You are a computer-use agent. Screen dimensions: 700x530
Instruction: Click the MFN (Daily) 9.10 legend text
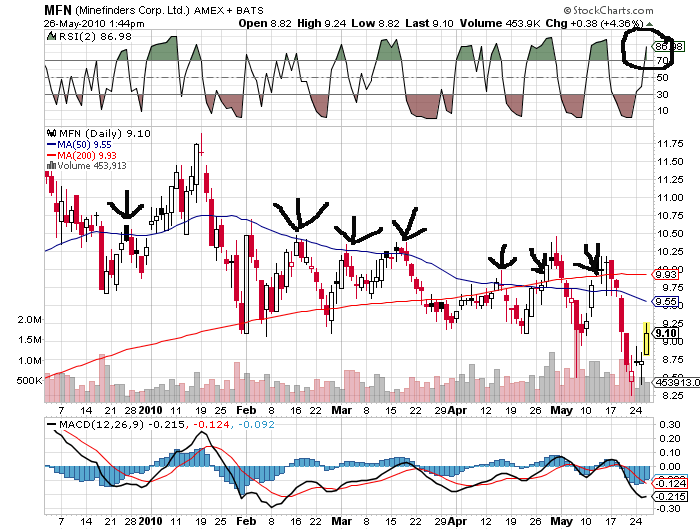tap(105, 133)
